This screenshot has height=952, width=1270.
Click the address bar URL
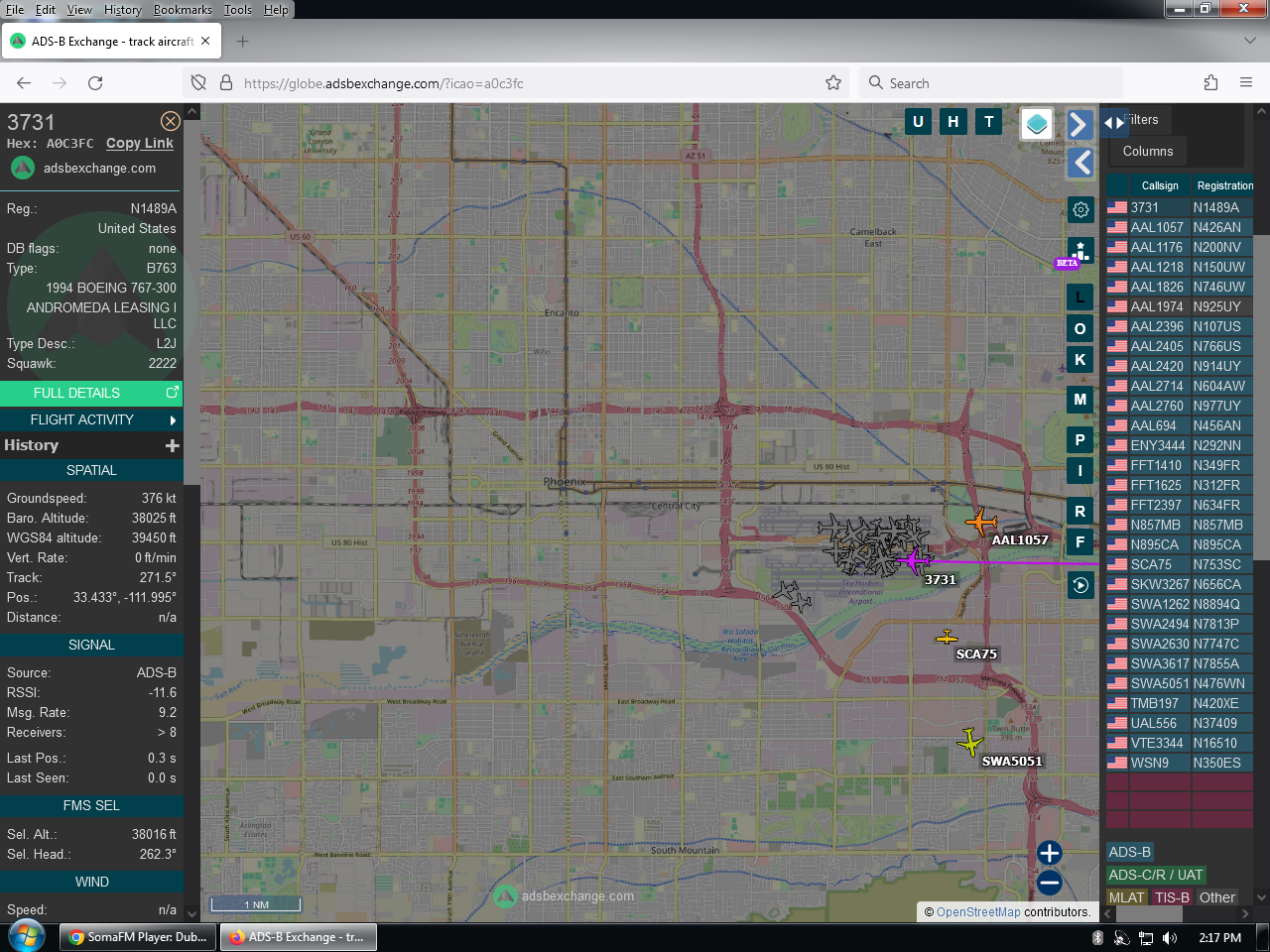tap(384, 83)
